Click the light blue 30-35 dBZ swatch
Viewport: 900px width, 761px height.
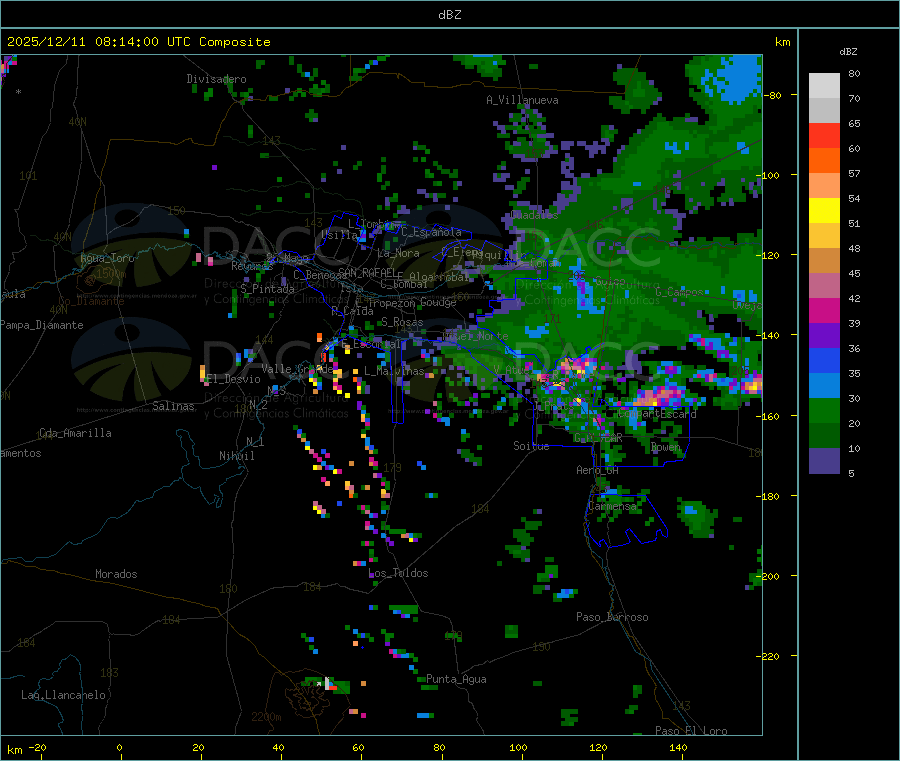(824, 386)
